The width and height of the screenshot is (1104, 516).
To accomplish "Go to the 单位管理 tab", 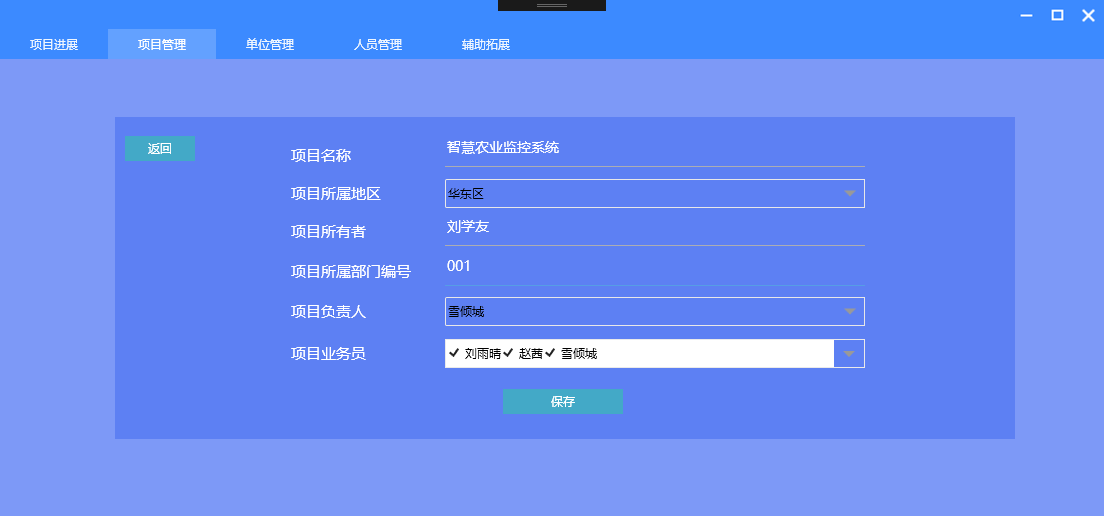I will click(x=270, y=44).
